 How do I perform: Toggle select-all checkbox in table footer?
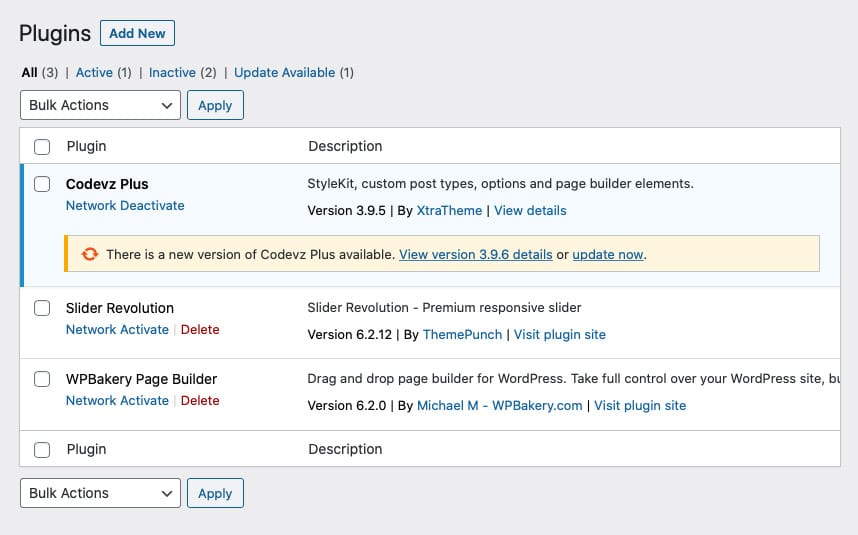point(42,450)
